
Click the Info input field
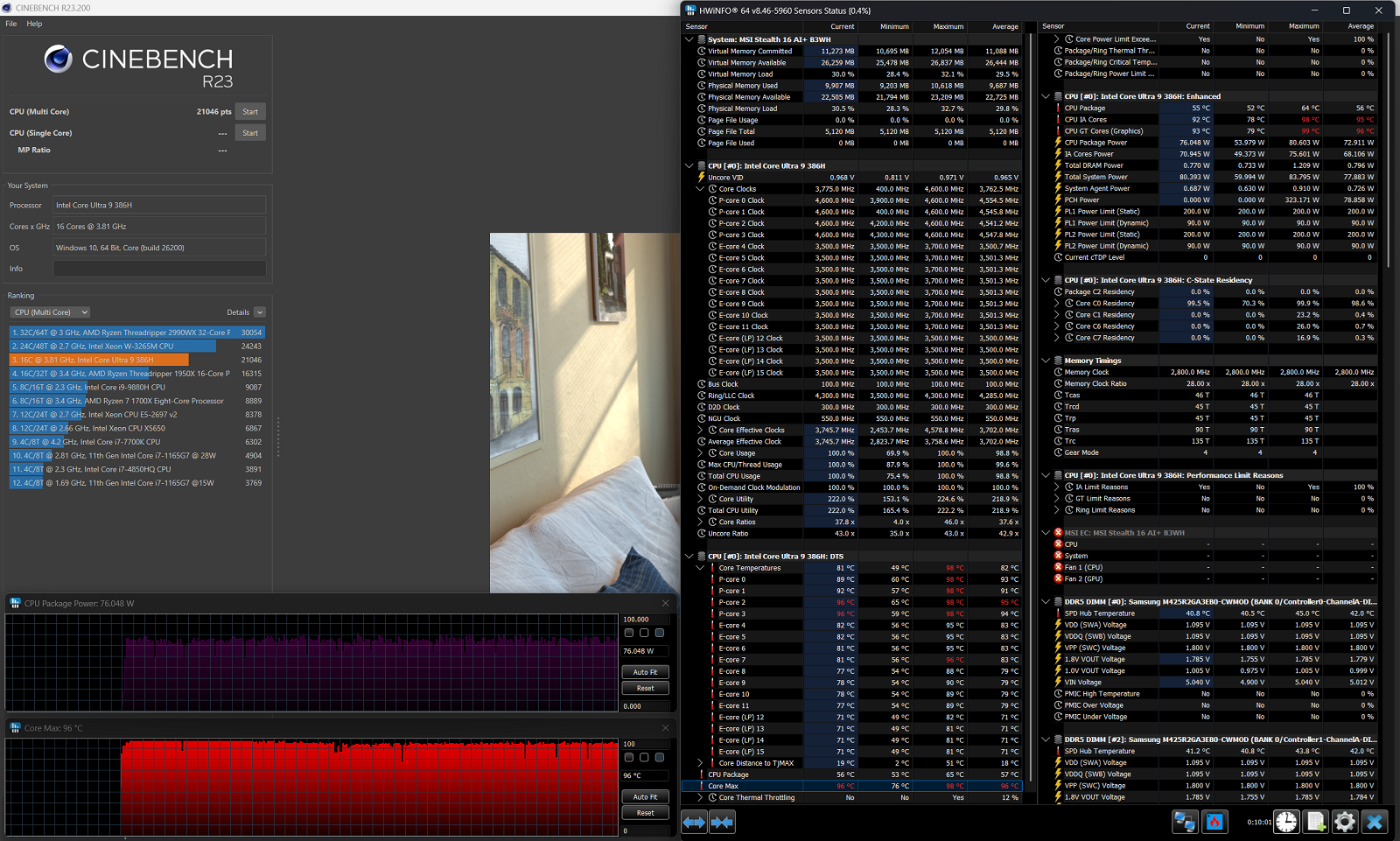[x=159, y=269]
